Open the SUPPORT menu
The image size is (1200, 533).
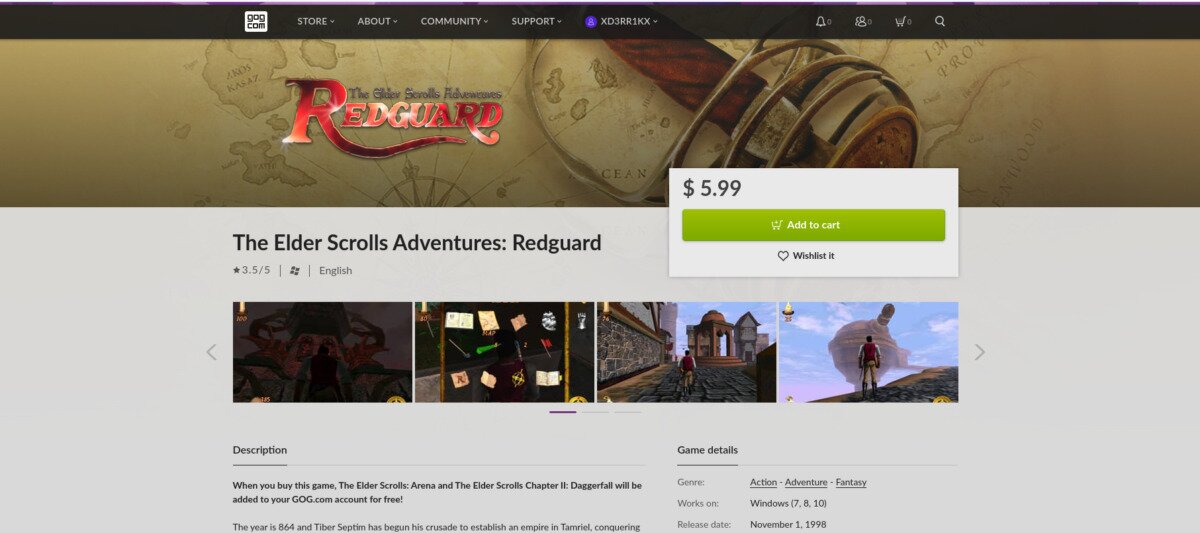[537, 21]
